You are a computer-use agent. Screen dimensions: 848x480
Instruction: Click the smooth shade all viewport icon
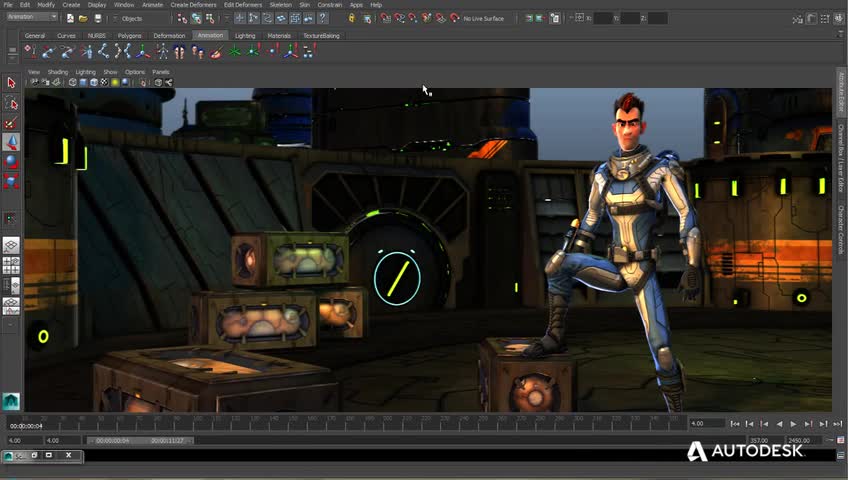pos(83,82)
